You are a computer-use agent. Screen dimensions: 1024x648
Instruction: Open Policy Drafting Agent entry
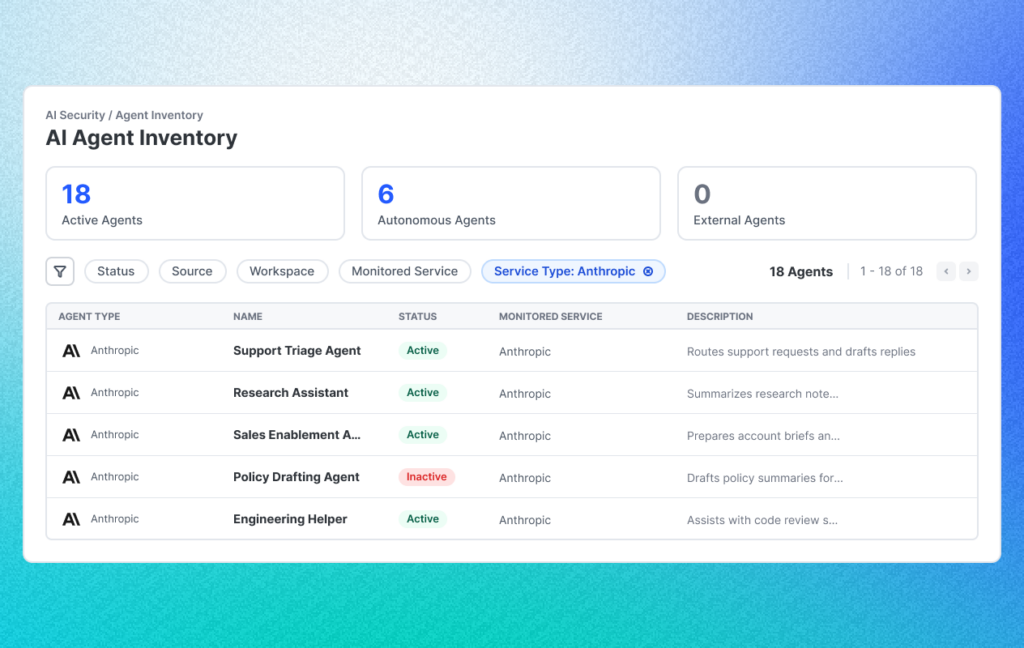click(x=296, y=477)
